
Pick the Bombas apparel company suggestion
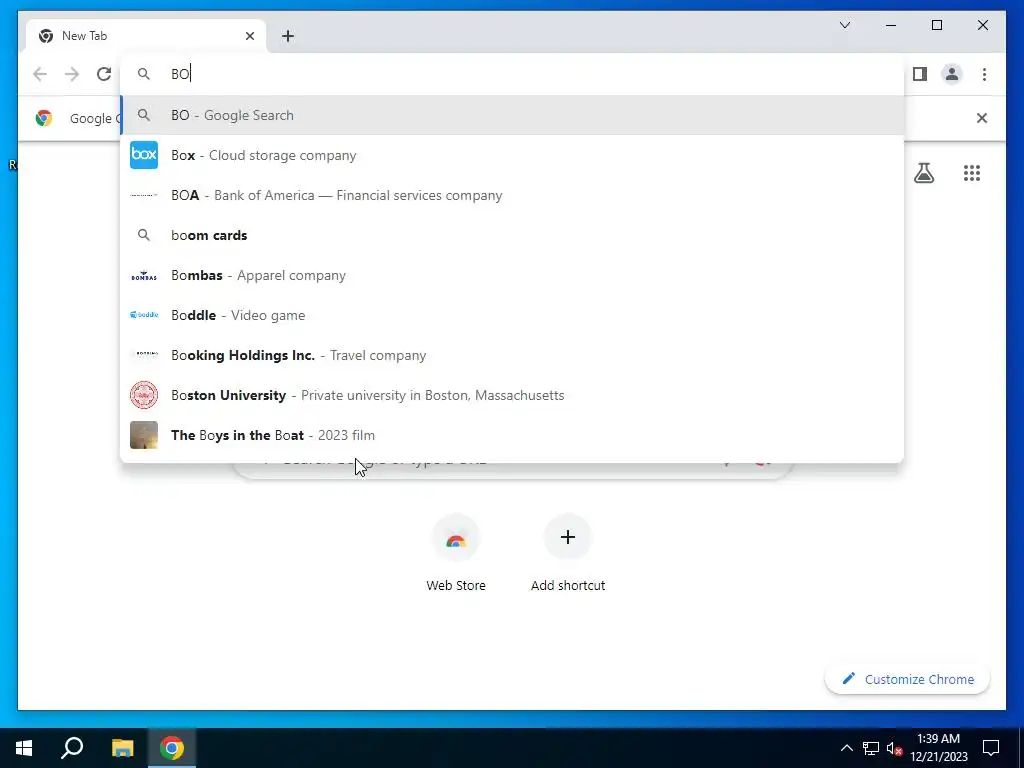(512, 275)
